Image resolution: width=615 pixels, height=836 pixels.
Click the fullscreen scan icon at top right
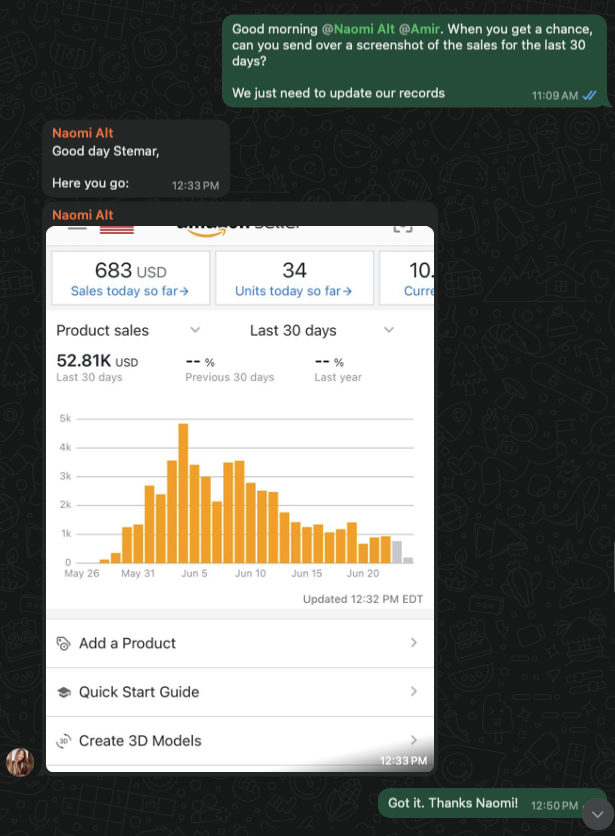coord(402,227)
